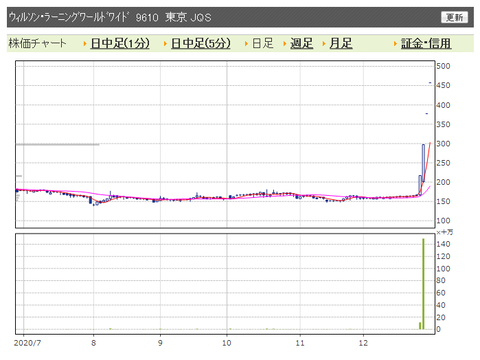Select the 日足 daily chart tab

coord(263,43)
